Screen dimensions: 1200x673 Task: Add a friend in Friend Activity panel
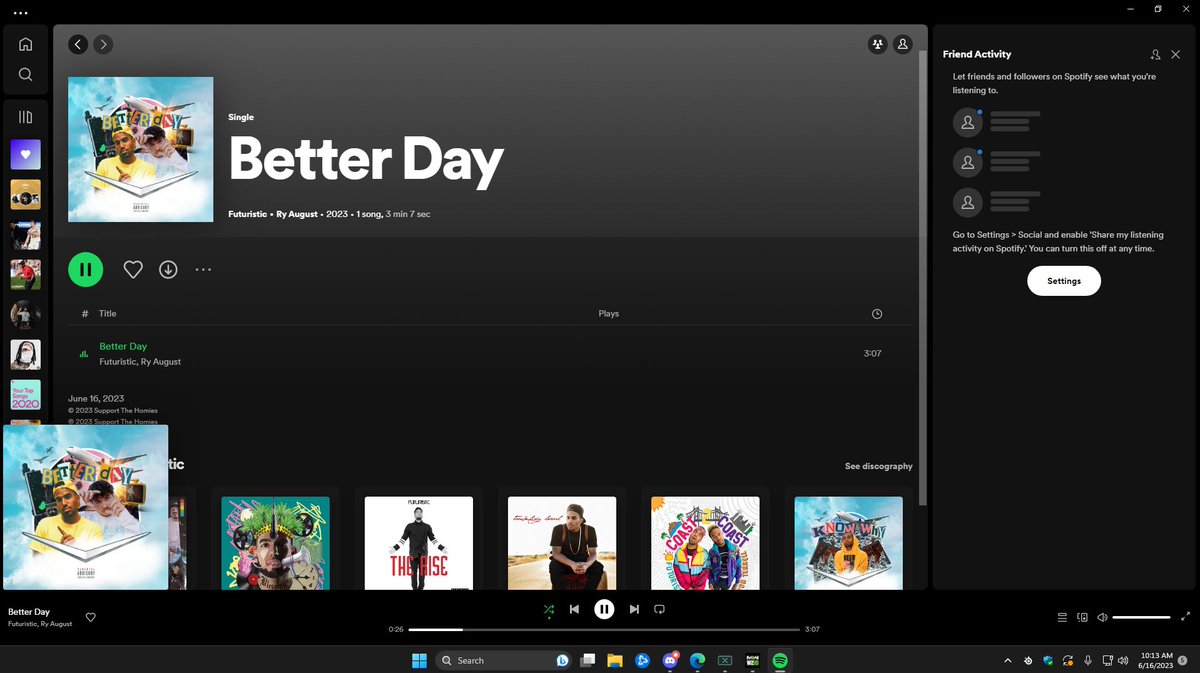coord(1155,54)
